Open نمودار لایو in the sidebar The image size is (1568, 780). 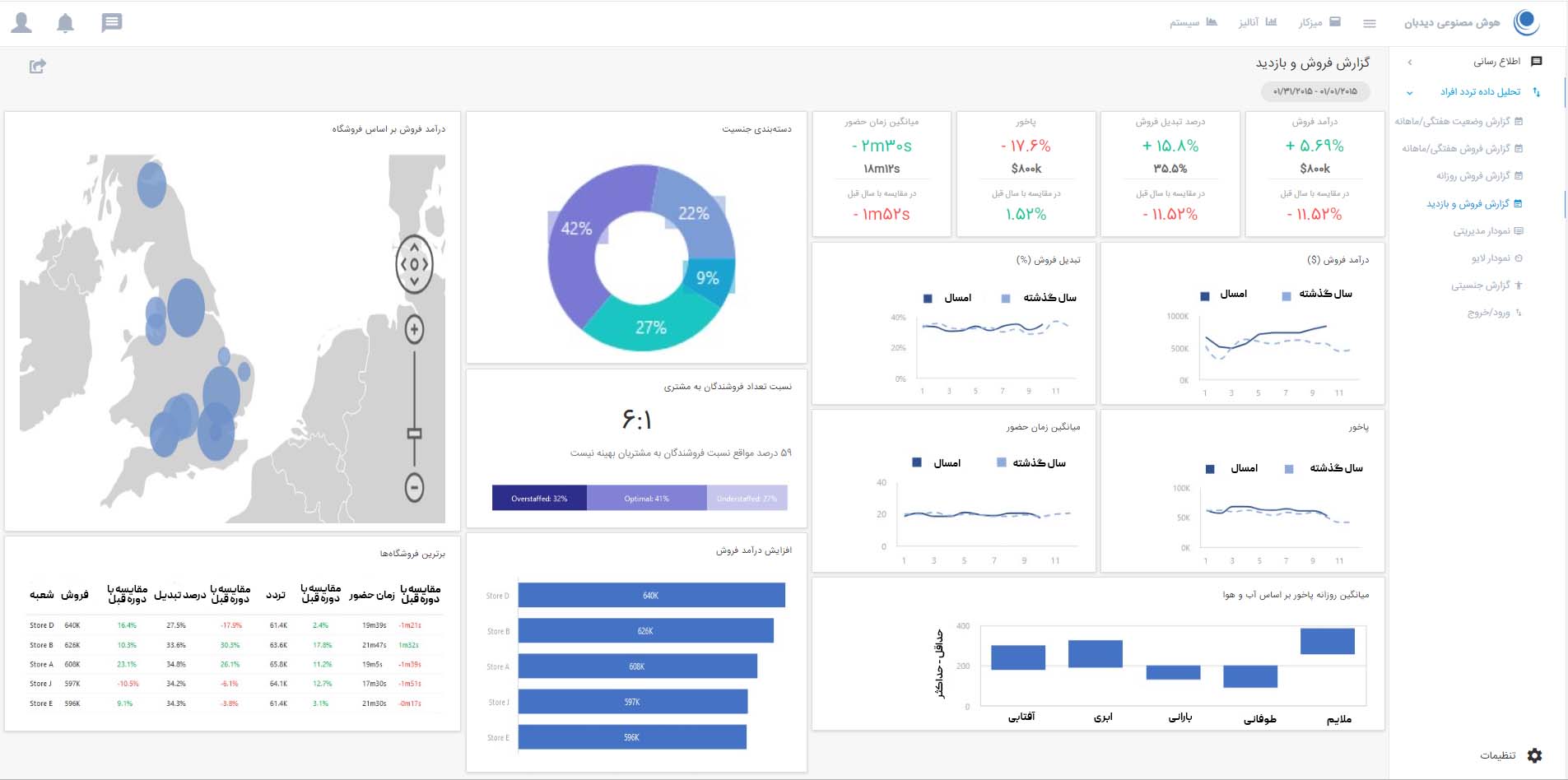coord(1491,258)
